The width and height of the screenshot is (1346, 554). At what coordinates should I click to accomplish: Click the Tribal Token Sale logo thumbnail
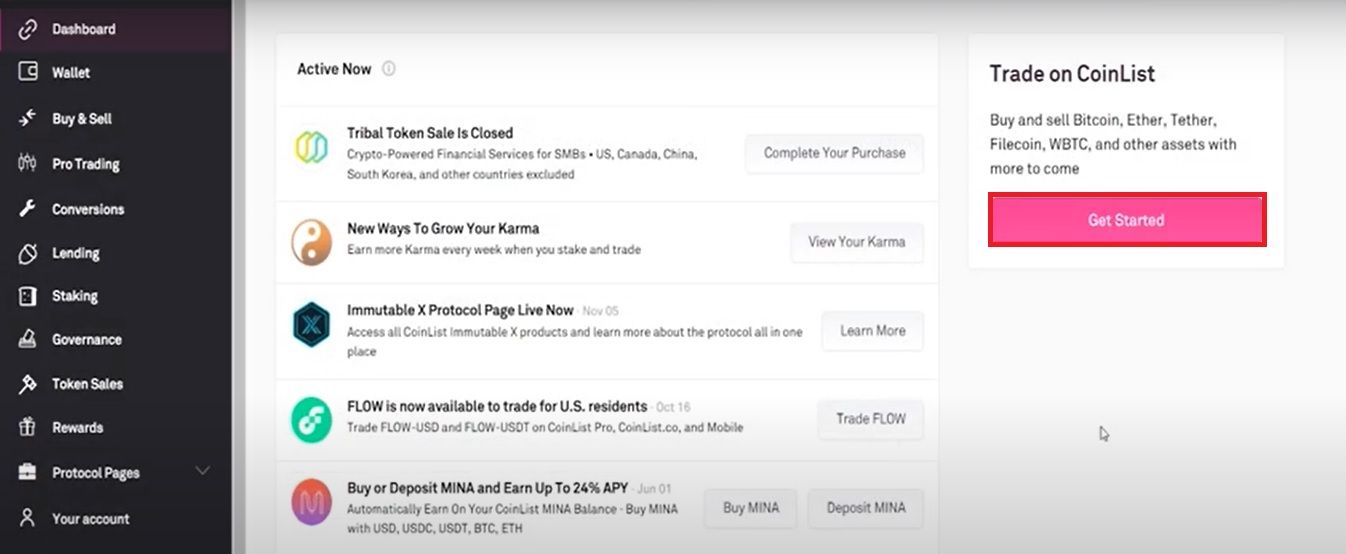(311, 147)
